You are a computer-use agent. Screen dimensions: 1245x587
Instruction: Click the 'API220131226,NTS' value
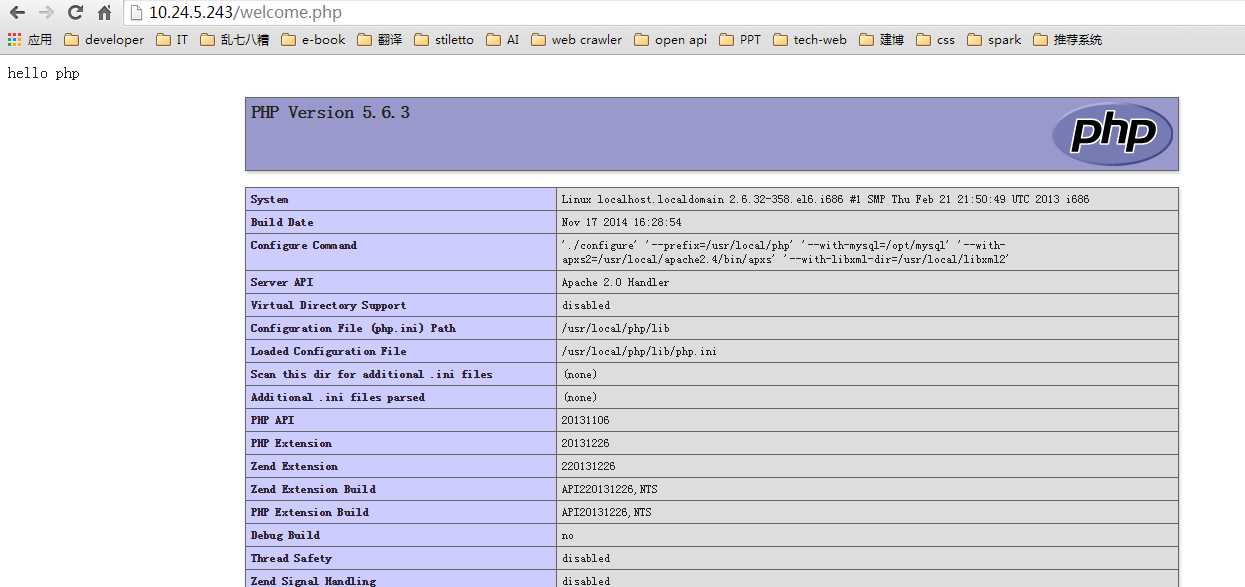tap(610, 489)
